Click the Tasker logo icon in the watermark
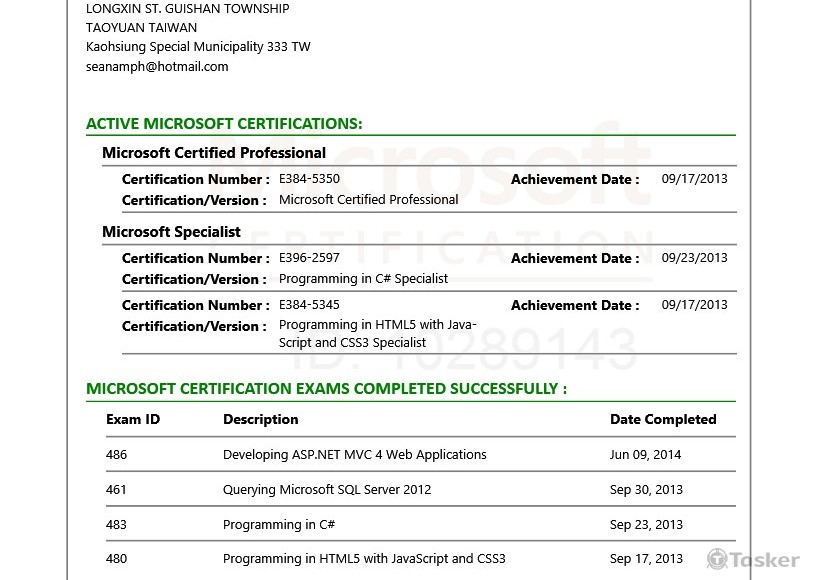 pos(717,559)
